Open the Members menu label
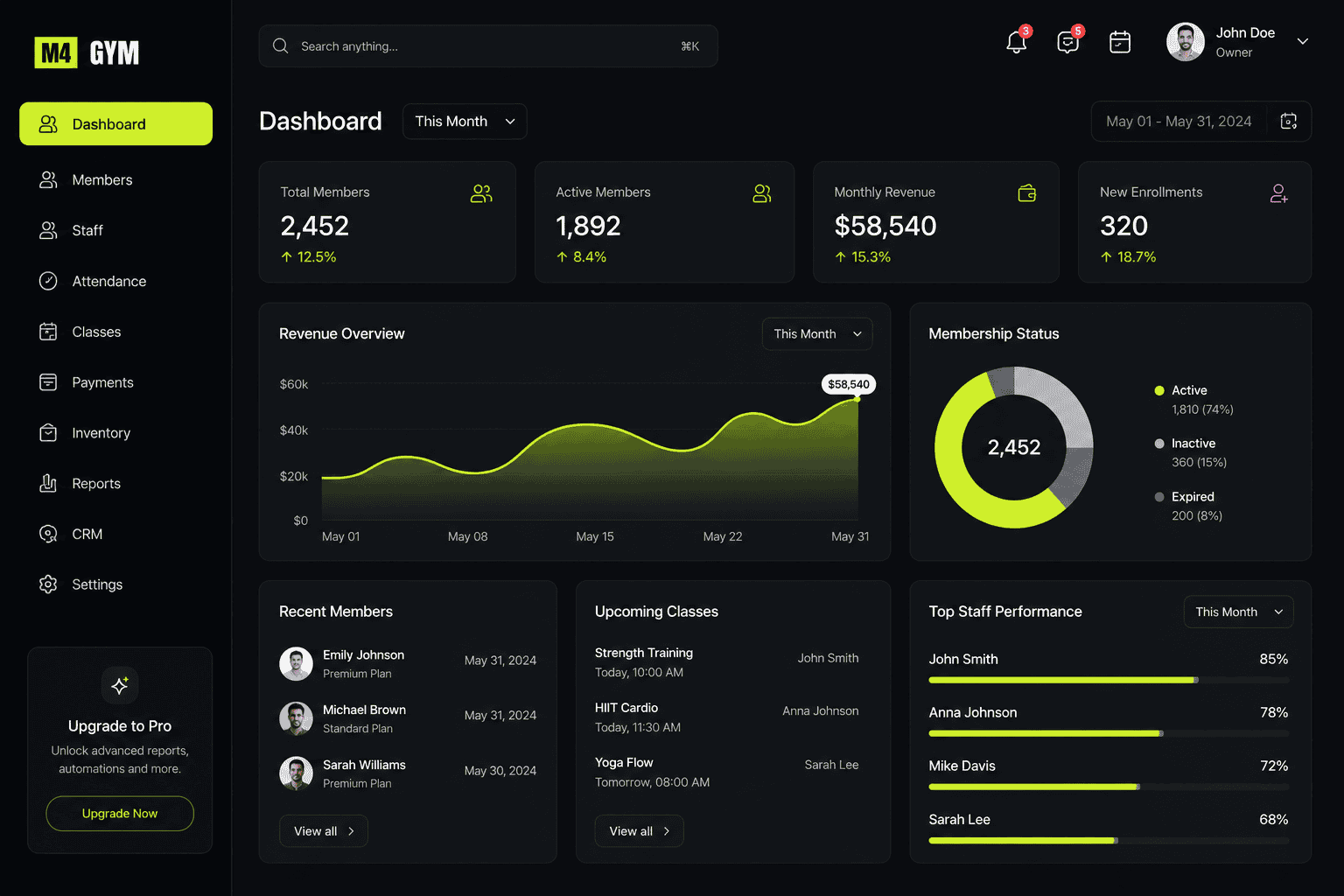Image resolution: width=1344 pixels, height=896 pixels. (102, 179)
